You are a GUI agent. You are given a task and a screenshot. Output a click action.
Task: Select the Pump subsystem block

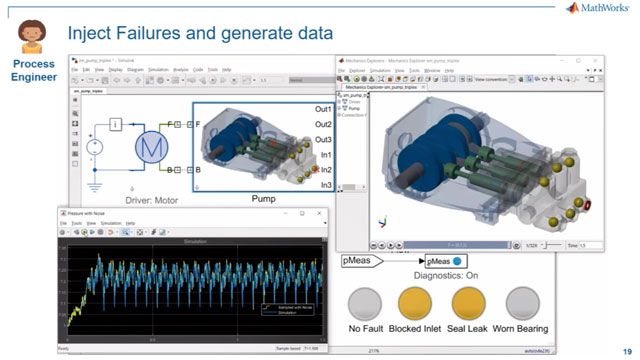[x=263, y=147]
